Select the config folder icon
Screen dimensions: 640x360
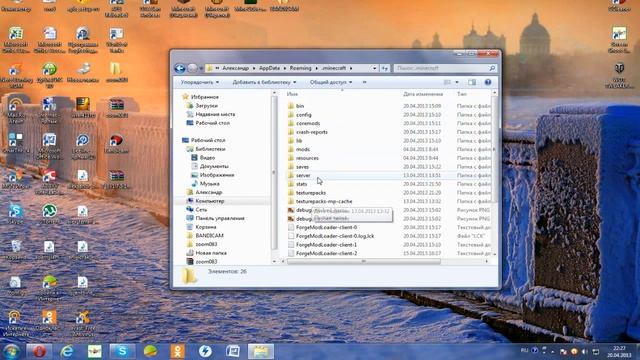click(291, 115)
